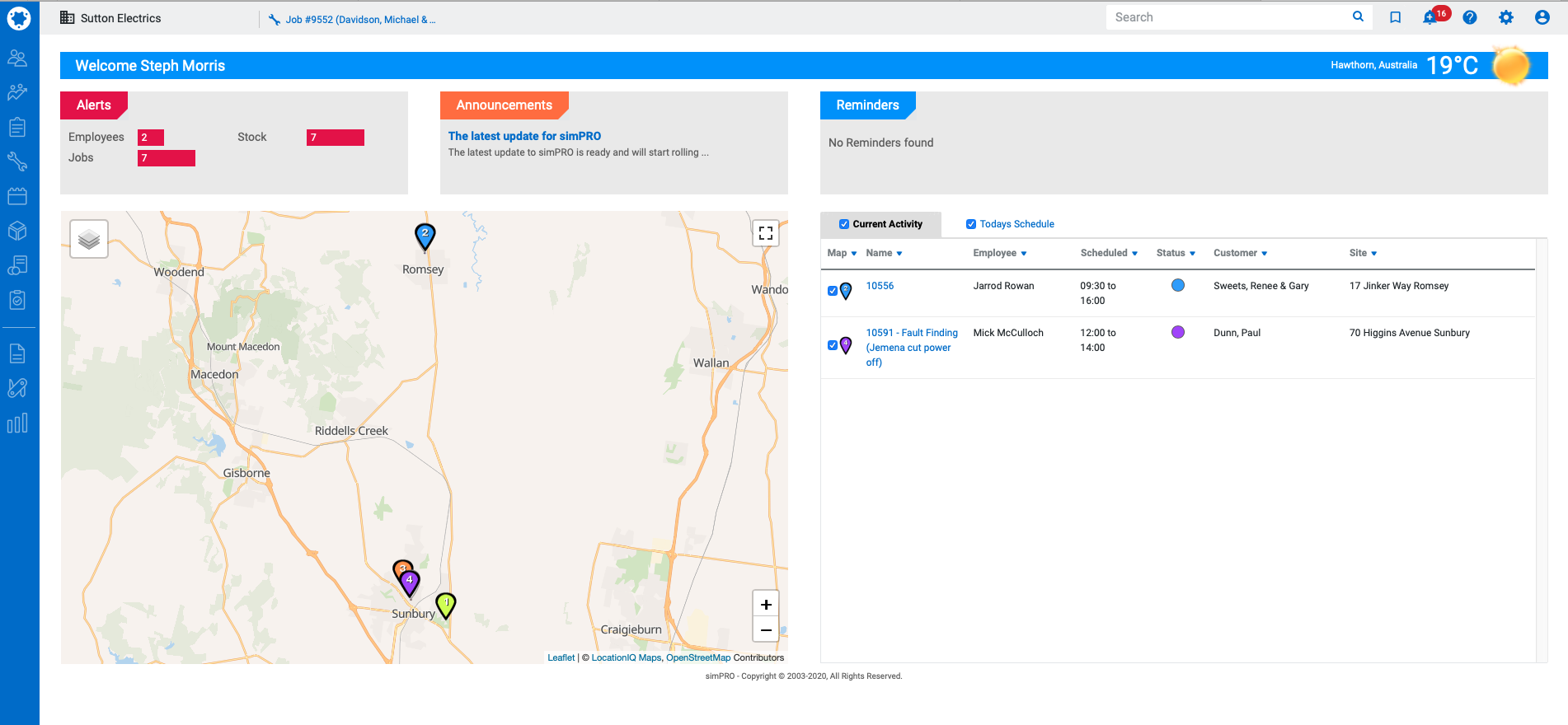Click the map layers button
Image resolution: width=1568 pixels, height=725 pixels.
click(89, 239)
